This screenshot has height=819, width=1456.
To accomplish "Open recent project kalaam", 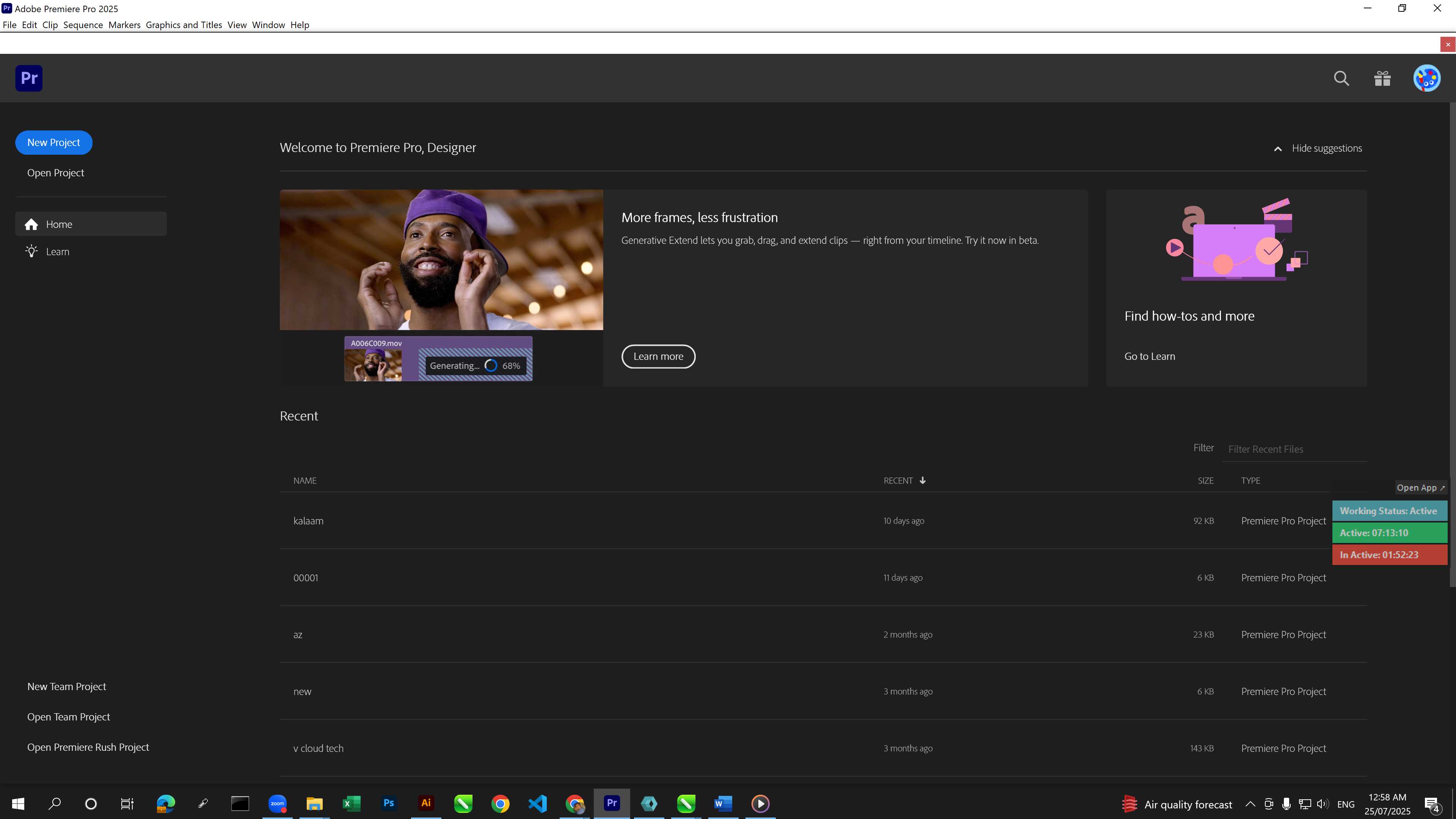I will pos(823,521).
